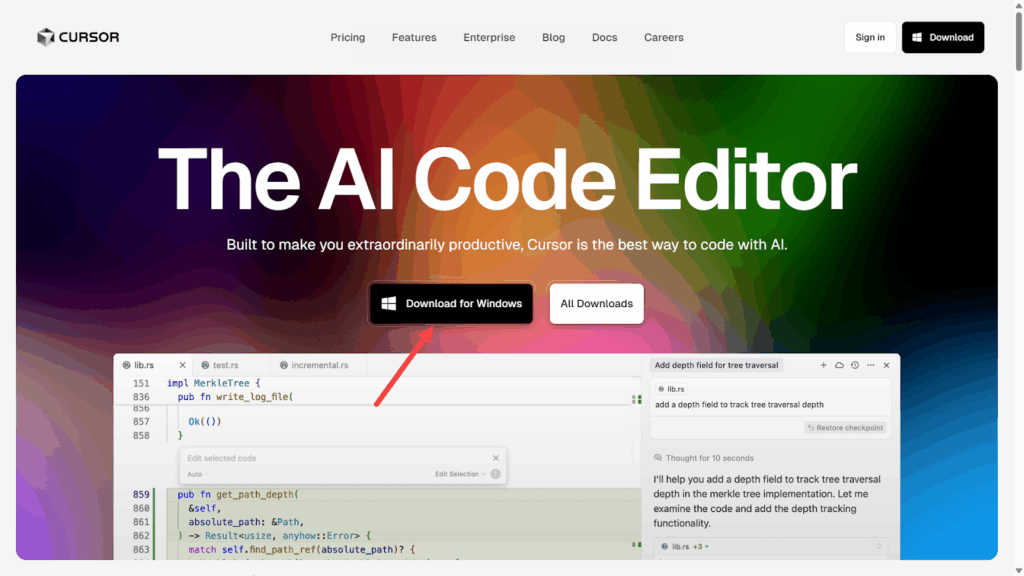
Task: Click code line 'Ok(())'
Action: [204, 421]
